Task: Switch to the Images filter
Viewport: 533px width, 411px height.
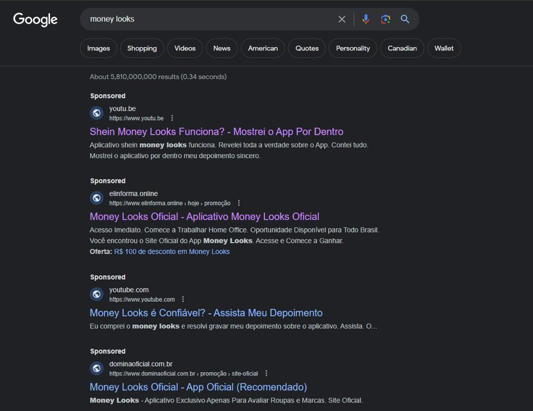Action: 99,48
